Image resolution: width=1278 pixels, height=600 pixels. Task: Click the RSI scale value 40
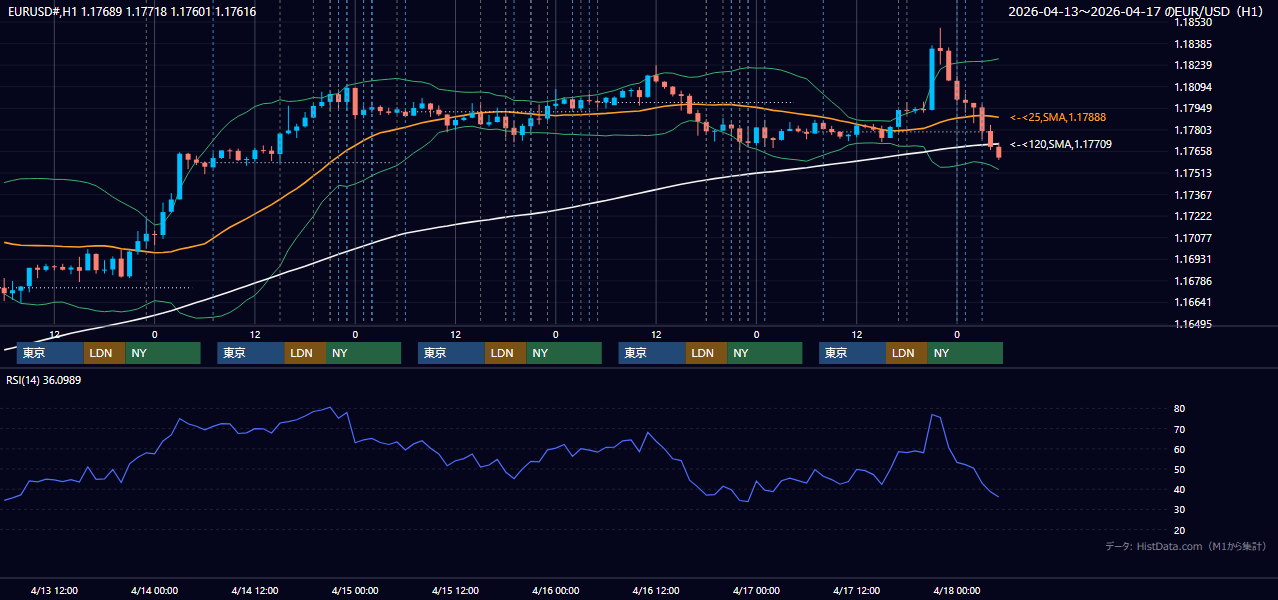click(x=1180, y=489)
